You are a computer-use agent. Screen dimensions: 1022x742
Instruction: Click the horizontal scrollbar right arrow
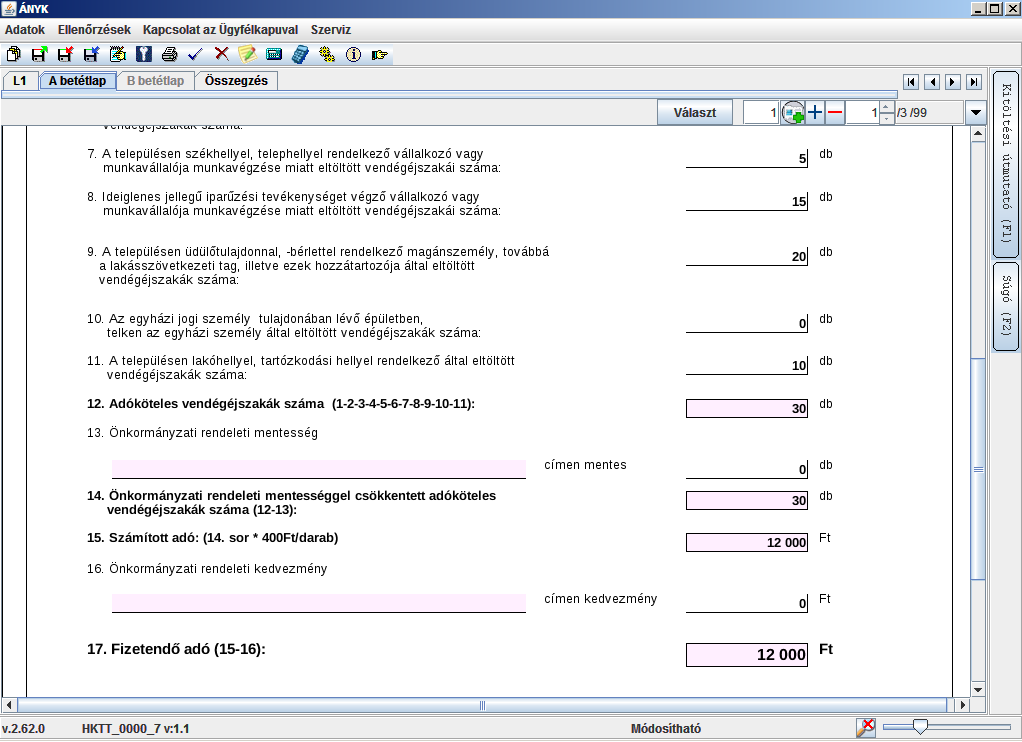coord(963,705)
